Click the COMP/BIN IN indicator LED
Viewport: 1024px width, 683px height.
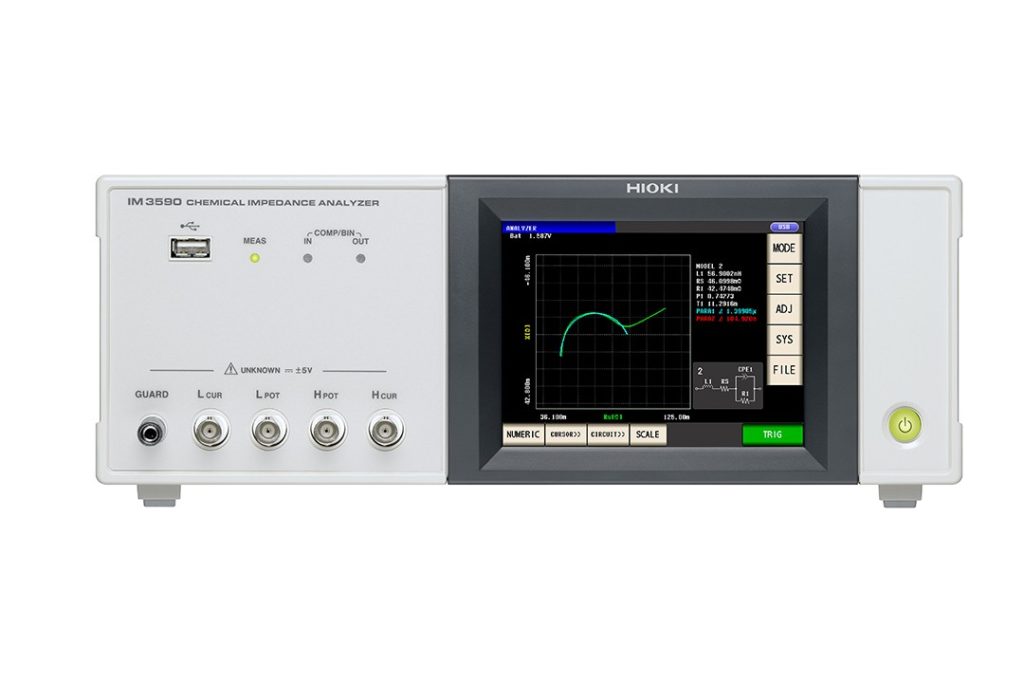pos(308,258)
